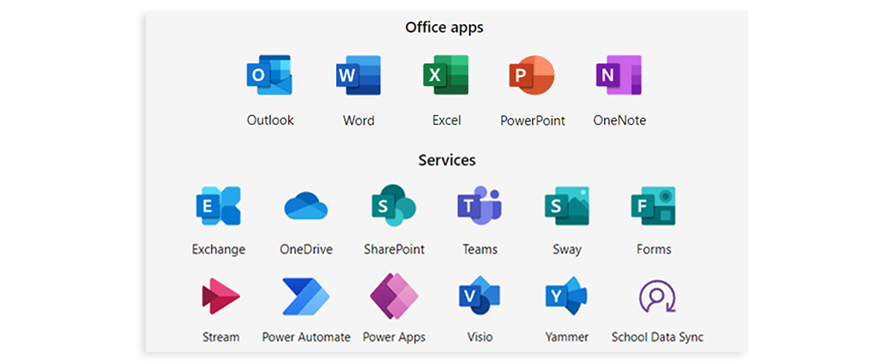Select the Visio text label
This screenshot has width=892, height=362.
(480, 337)
